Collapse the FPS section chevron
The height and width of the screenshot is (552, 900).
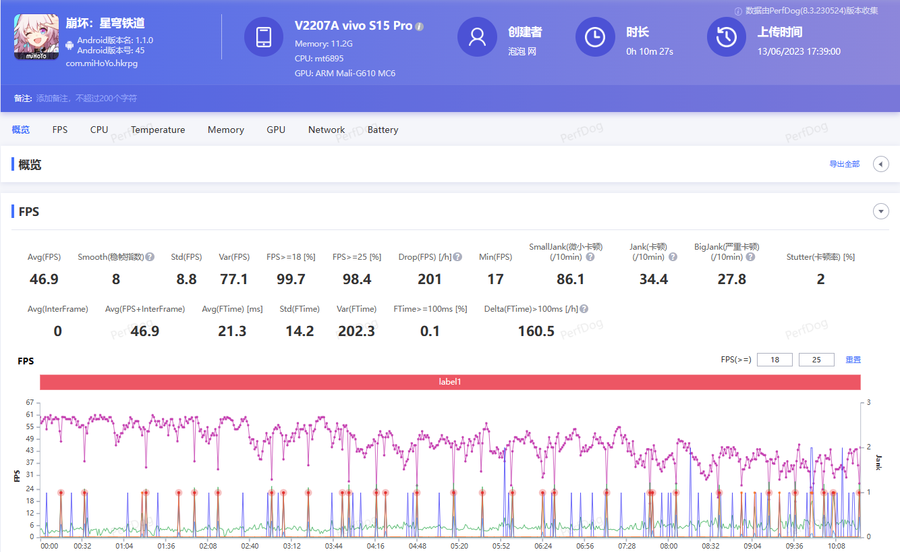(880, 211)
